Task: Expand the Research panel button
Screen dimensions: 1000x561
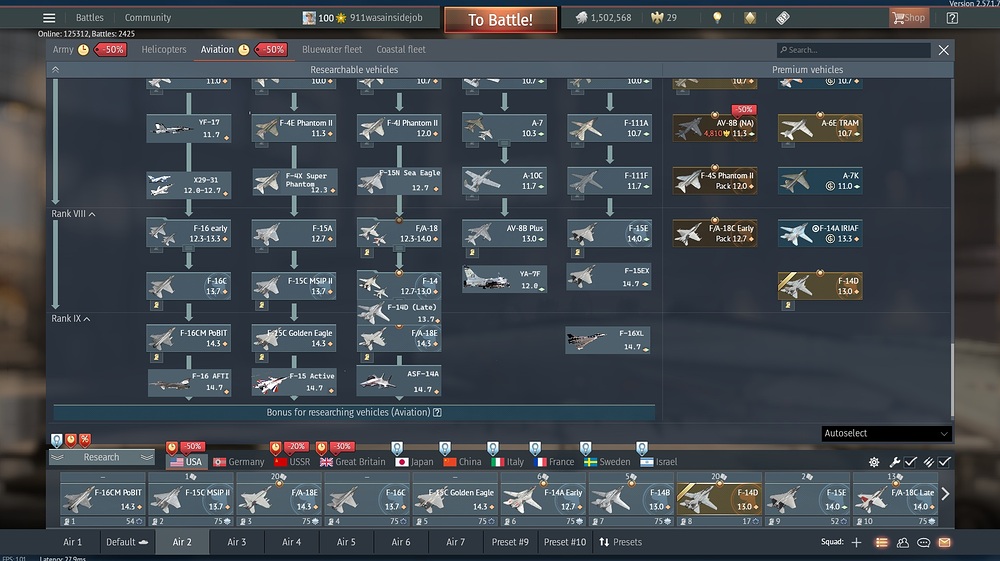Action: click(101, 457)
